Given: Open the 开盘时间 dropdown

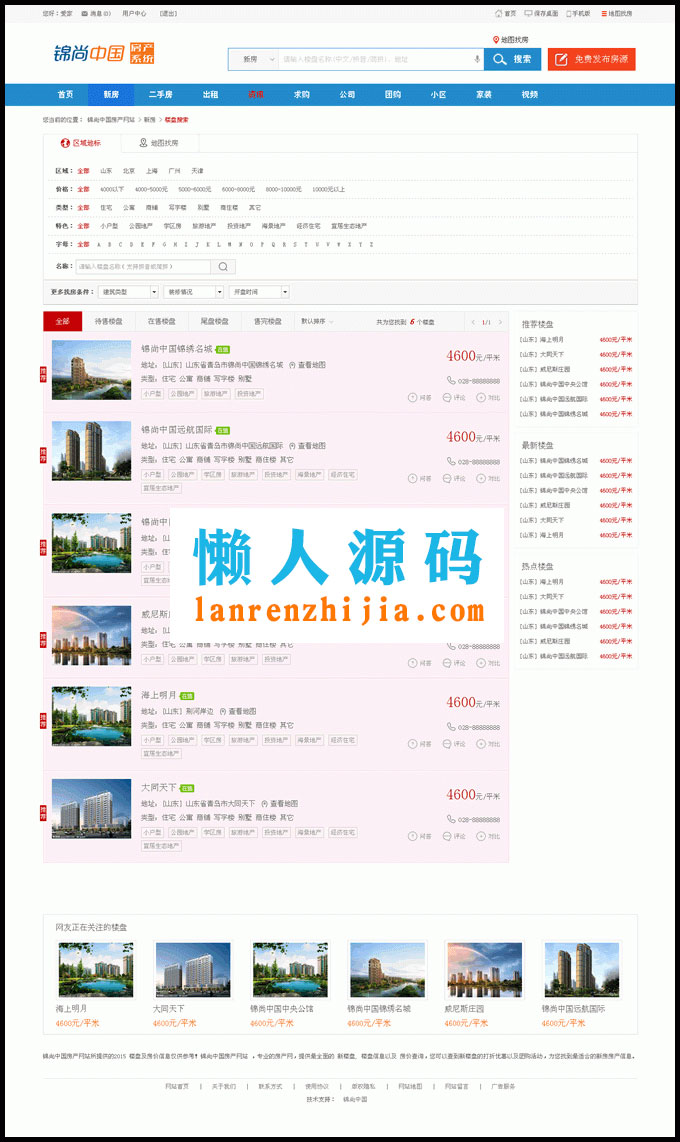Looking at the screenshot, I should pyautogui.click(x=259, y=292).
